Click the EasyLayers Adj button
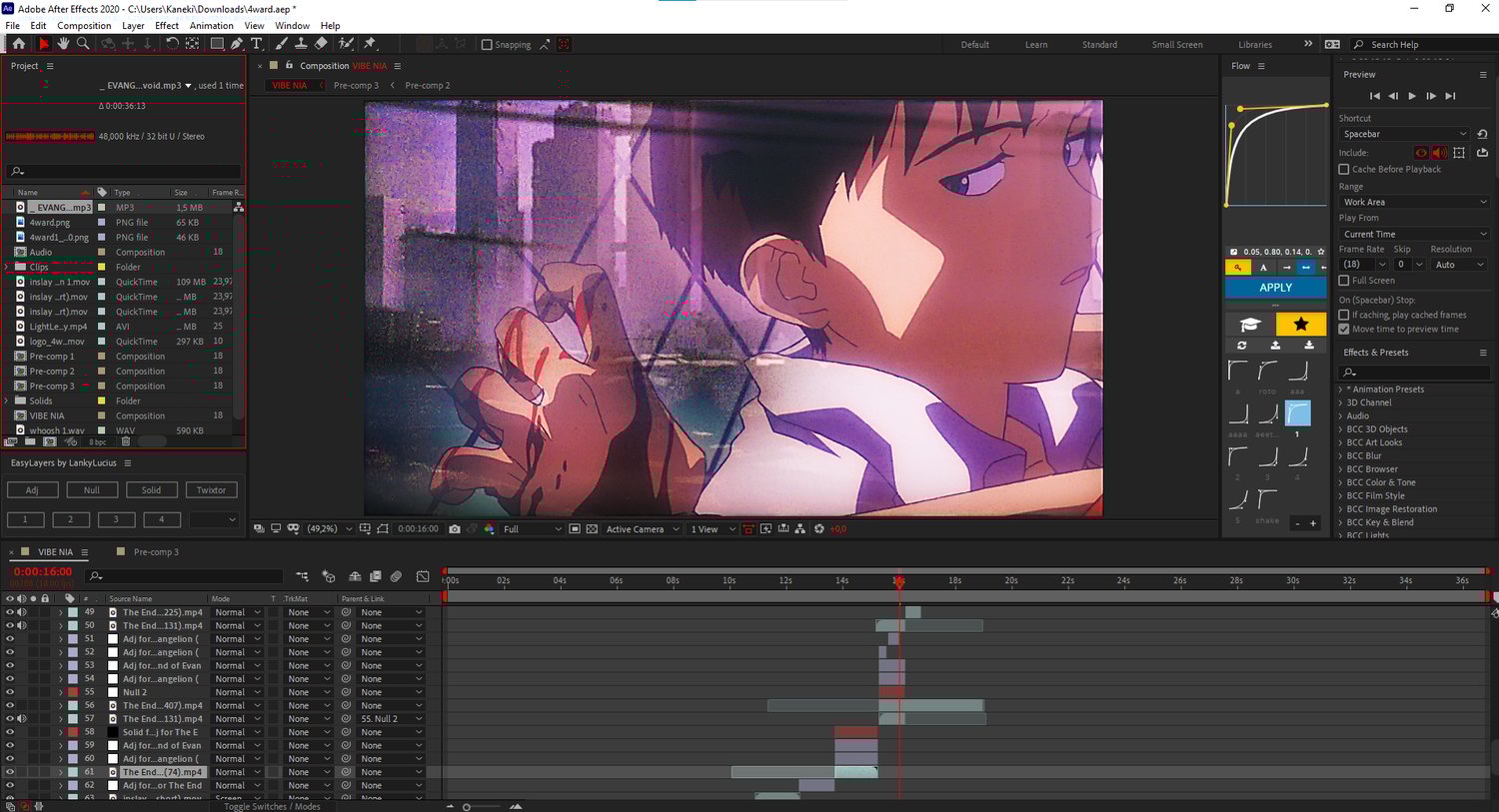Screen dimensions: 1499x812 32,490
